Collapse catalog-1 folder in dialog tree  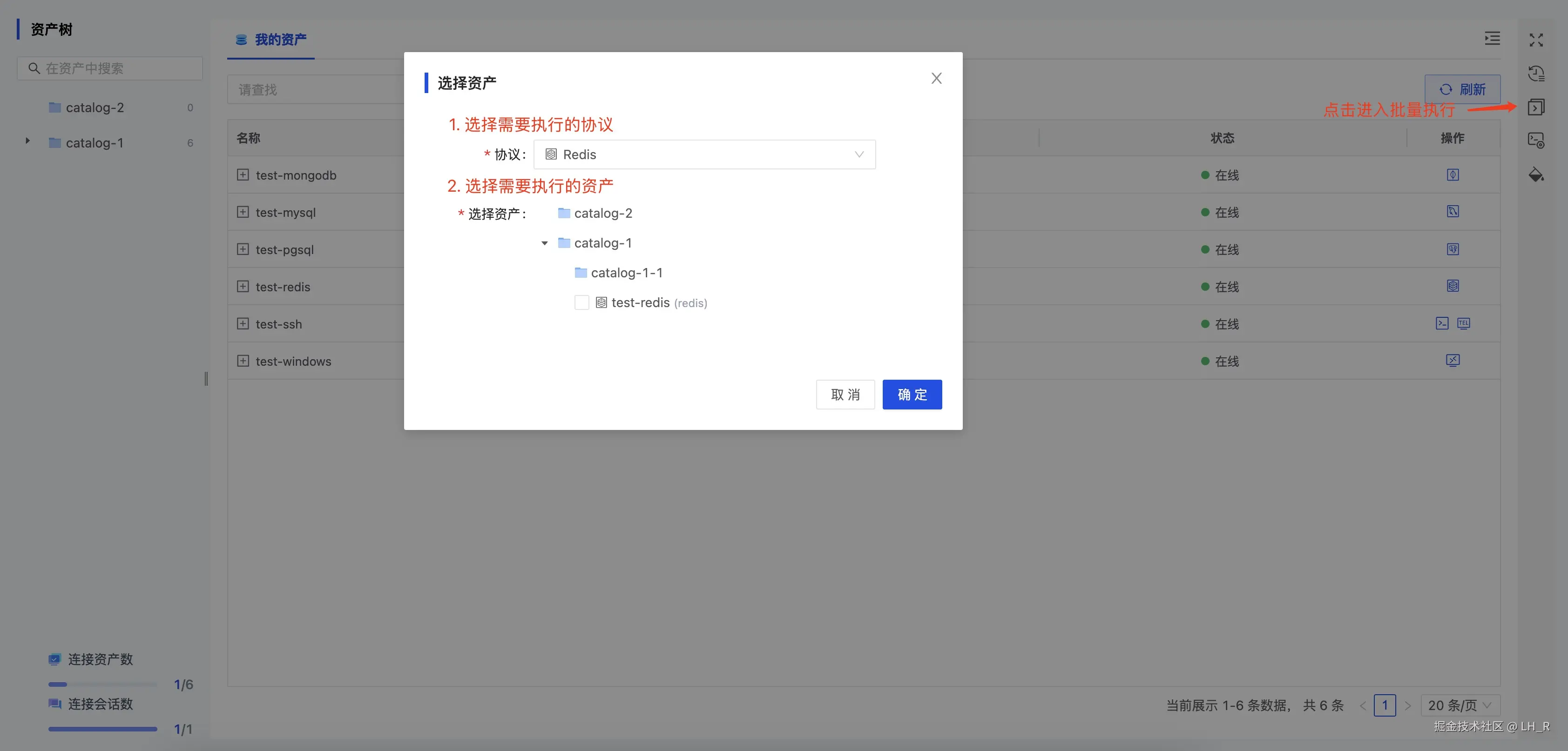click(544, 243)
